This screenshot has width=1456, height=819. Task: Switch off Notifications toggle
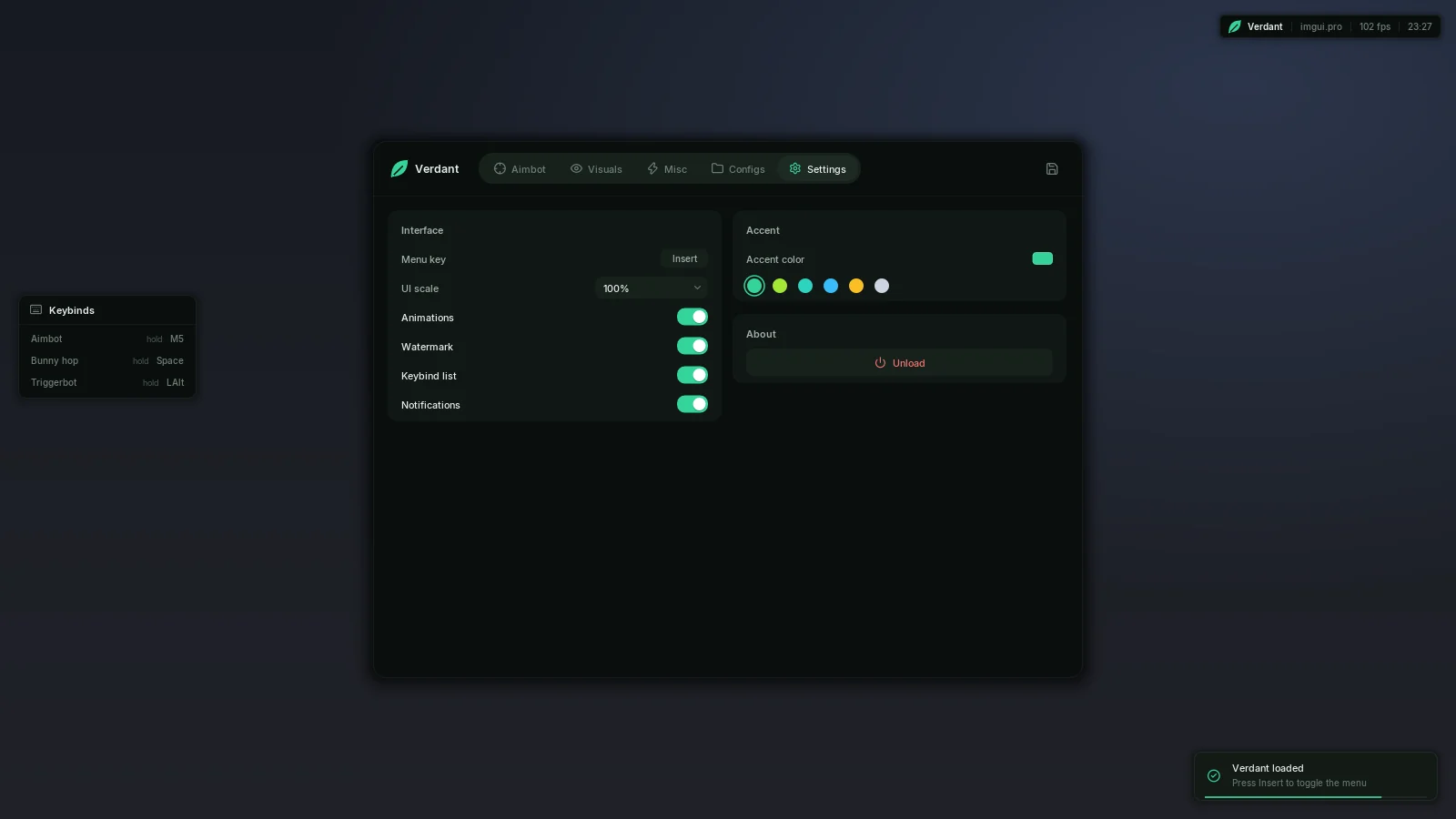tap(693, 404)
